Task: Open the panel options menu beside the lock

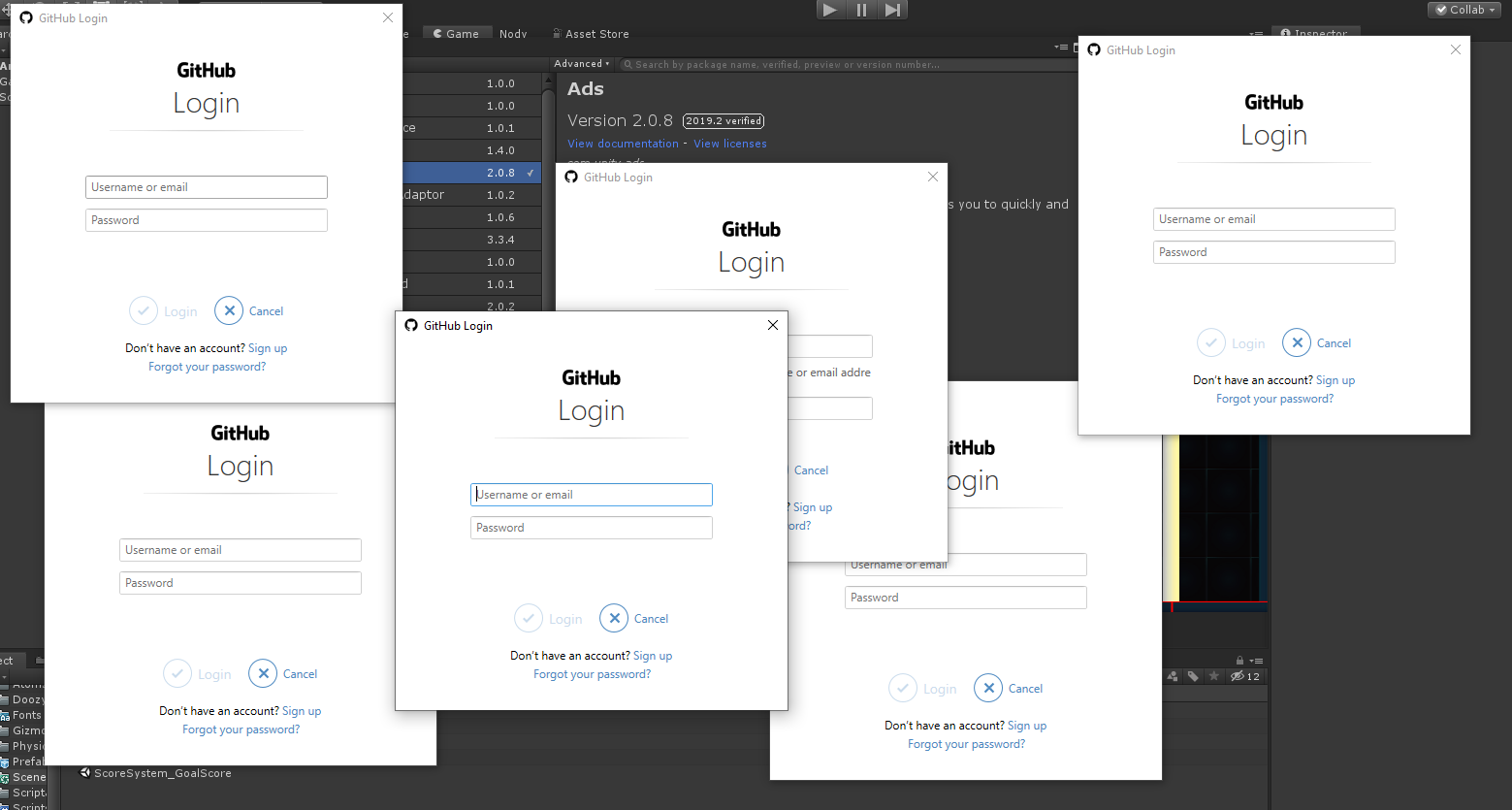Action: (1256, 661)
